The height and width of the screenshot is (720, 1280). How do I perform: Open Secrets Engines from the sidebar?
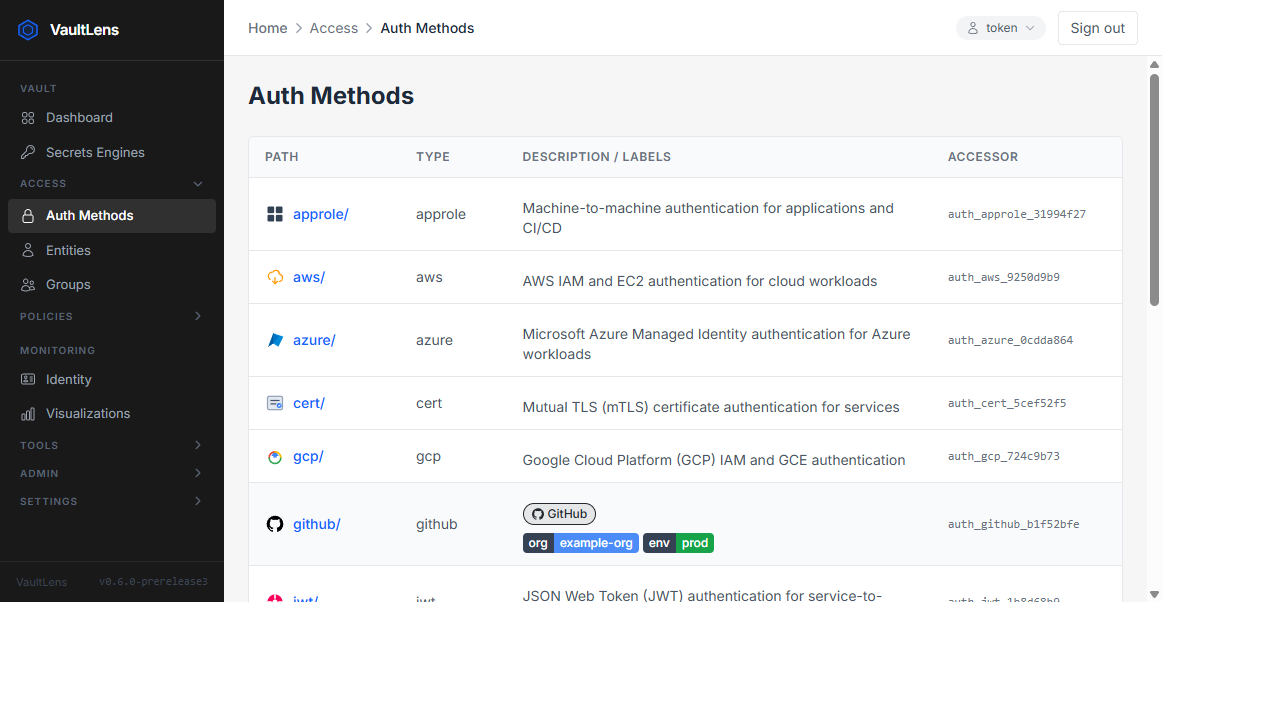coord(112,153)
